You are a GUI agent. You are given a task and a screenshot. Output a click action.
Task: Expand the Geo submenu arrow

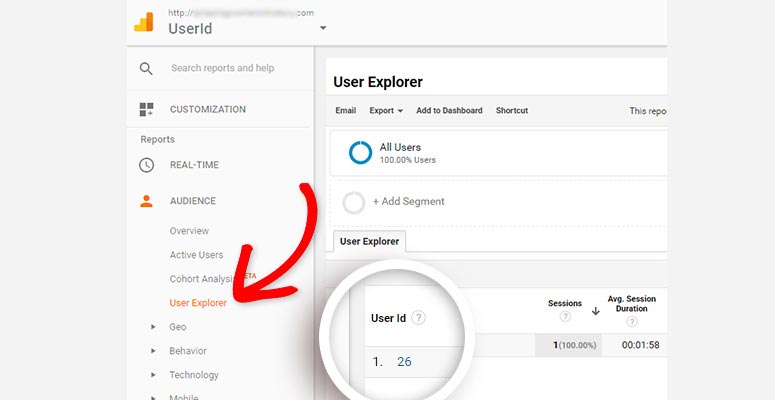[153, 327]
